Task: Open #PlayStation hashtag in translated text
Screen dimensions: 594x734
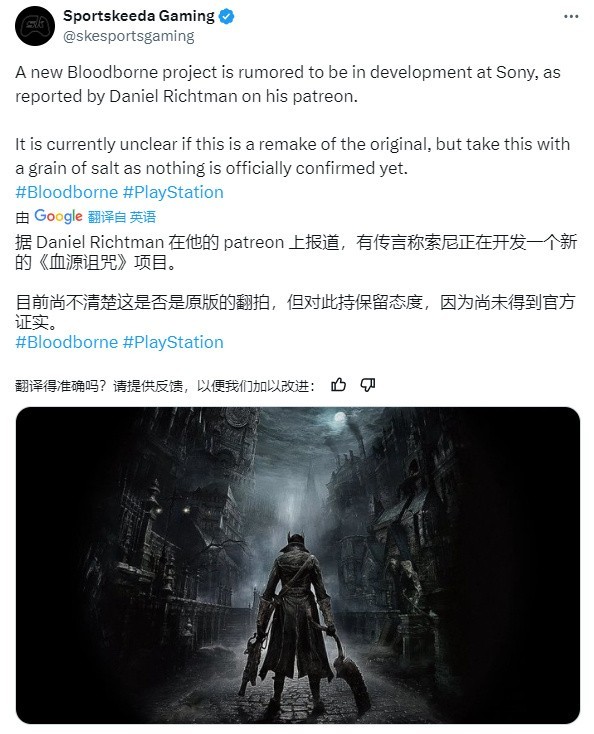Action: click(x=173, y=342)
